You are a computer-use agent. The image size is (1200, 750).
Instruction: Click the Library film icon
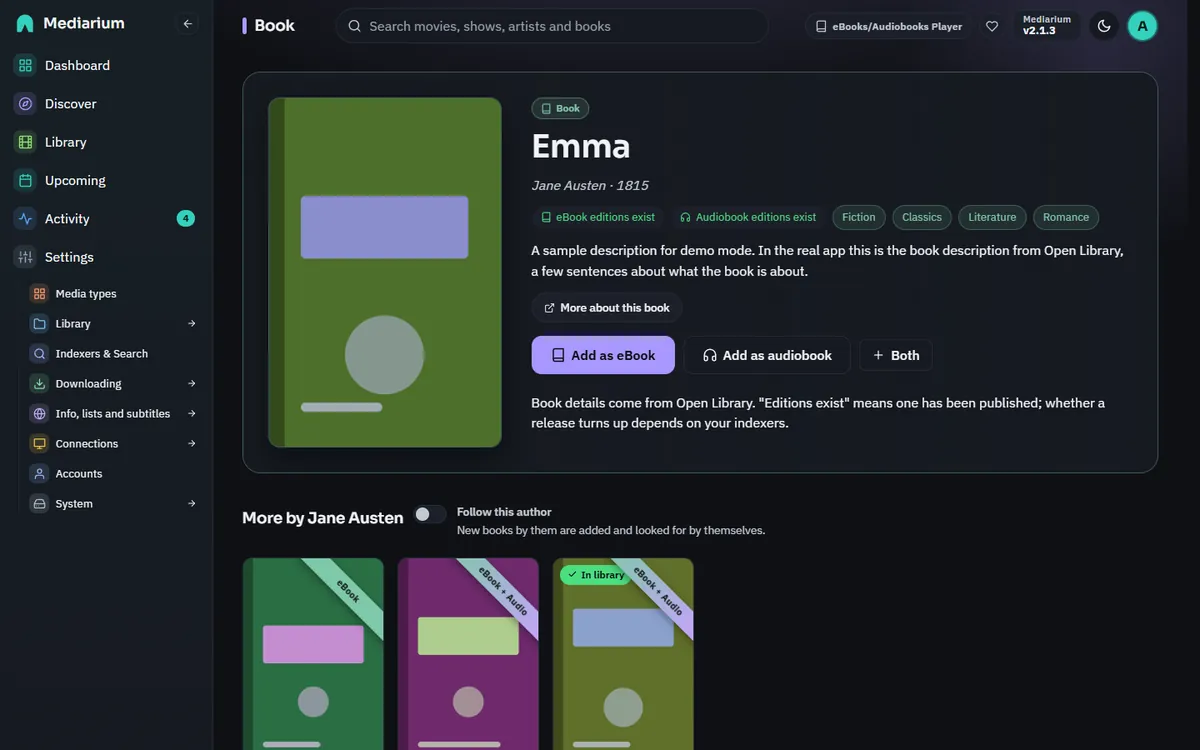pyautogui.click(x=25, y=142)
